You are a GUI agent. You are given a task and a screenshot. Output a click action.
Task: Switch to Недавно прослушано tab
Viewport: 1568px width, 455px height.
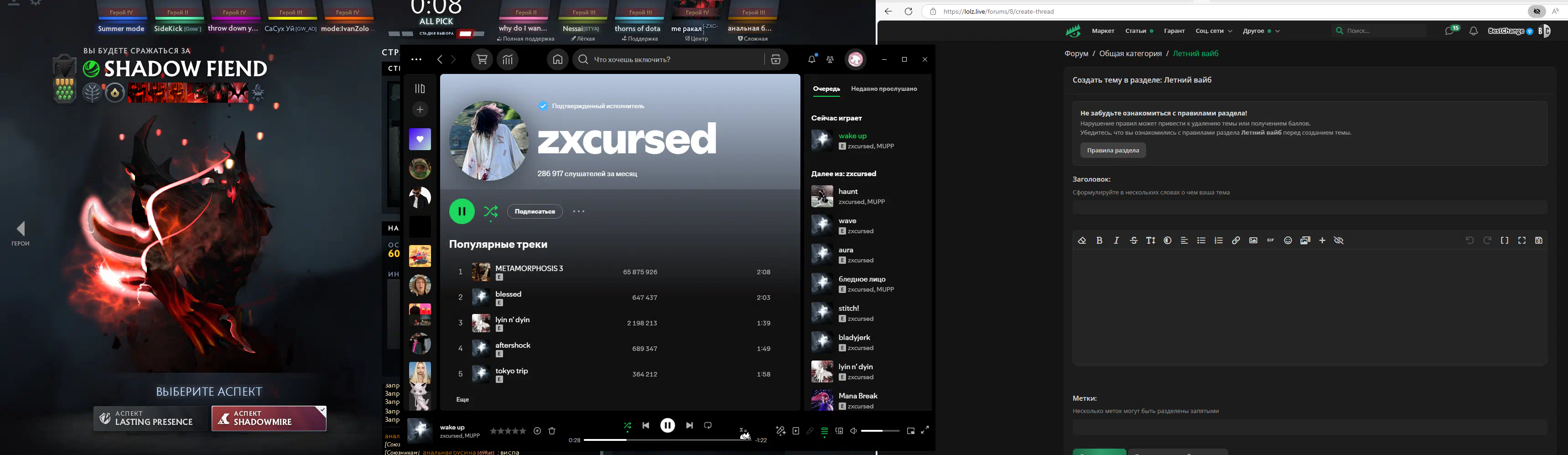pyautogui.click(x=884, y=89)
